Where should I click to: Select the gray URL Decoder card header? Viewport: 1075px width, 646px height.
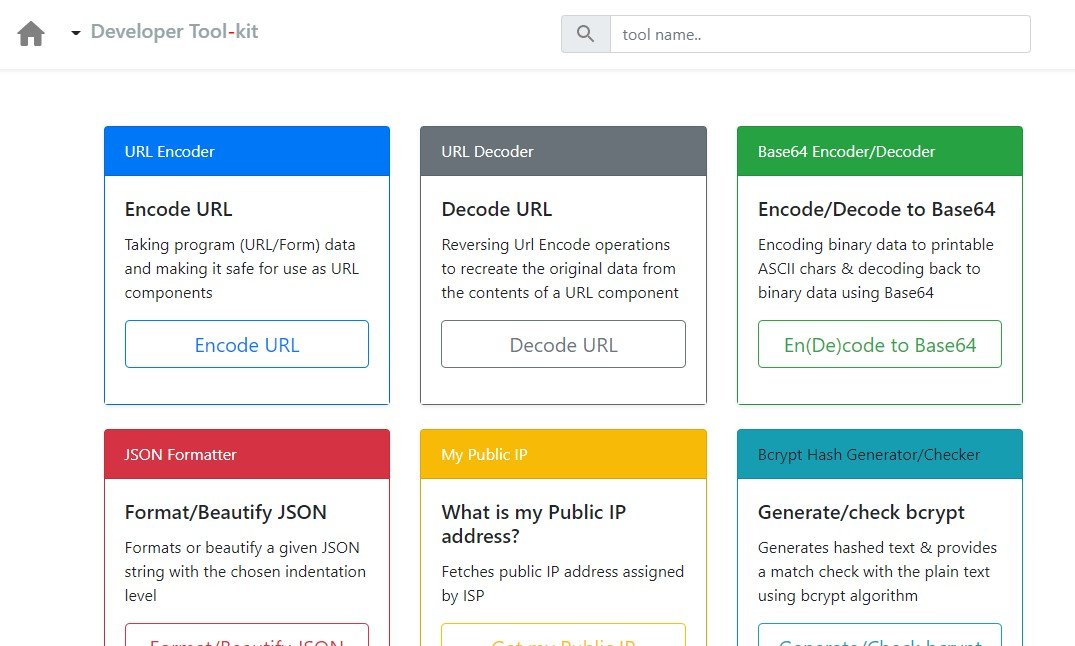coord(564,152)
